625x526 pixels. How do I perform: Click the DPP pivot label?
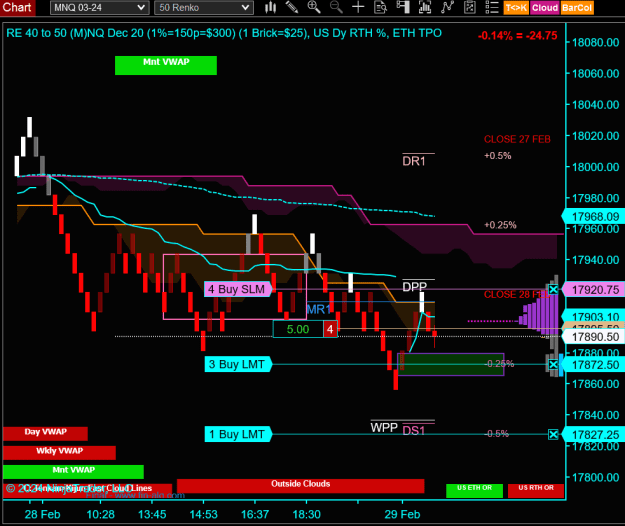415,287
